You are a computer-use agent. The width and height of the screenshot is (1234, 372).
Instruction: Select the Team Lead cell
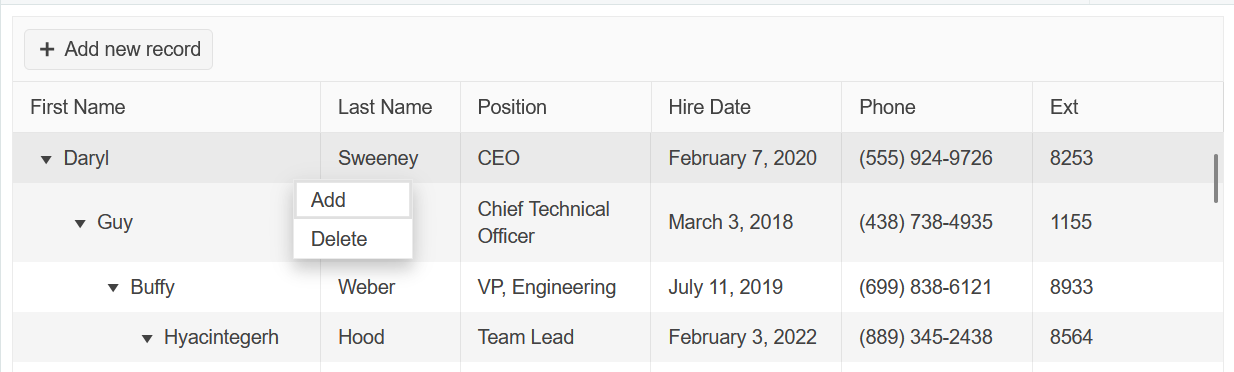pyautogui.click(x=555, y=337)
